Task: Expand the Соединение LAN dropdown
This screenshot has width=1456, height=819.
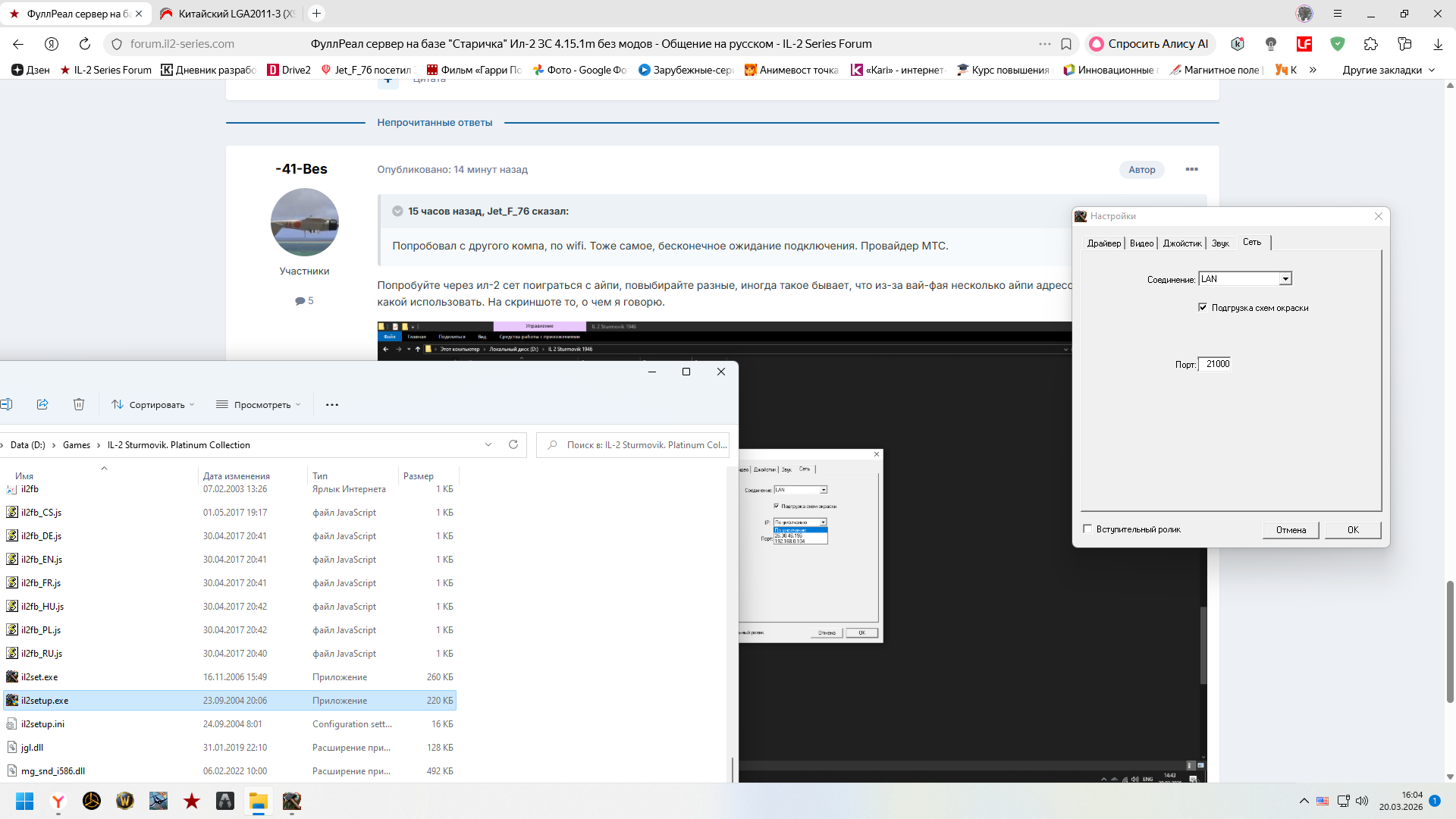Action: 1285,279
